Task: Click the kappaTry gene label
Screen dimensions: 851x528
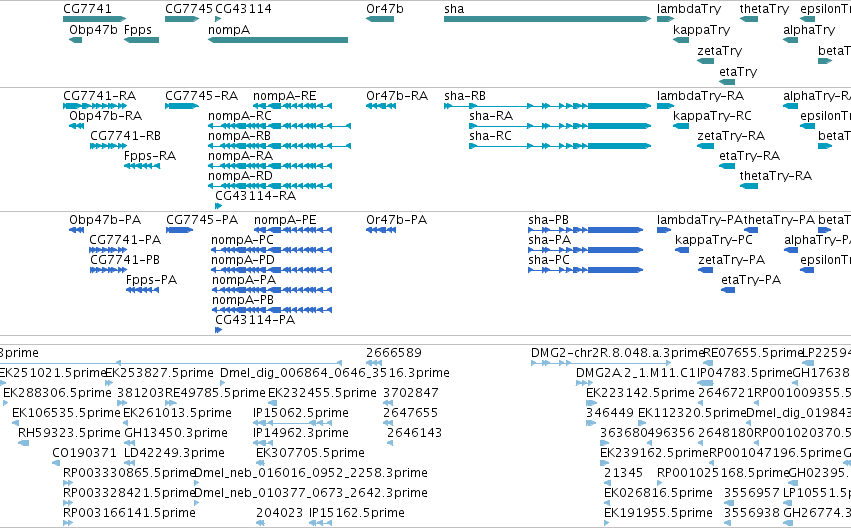Action: 701,30
